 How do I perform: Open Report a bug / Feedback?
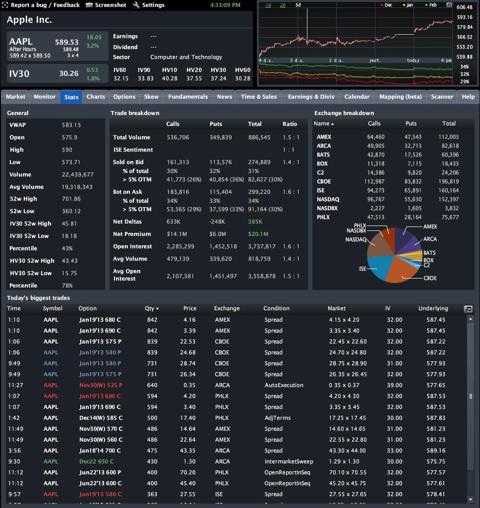(41, 5)
